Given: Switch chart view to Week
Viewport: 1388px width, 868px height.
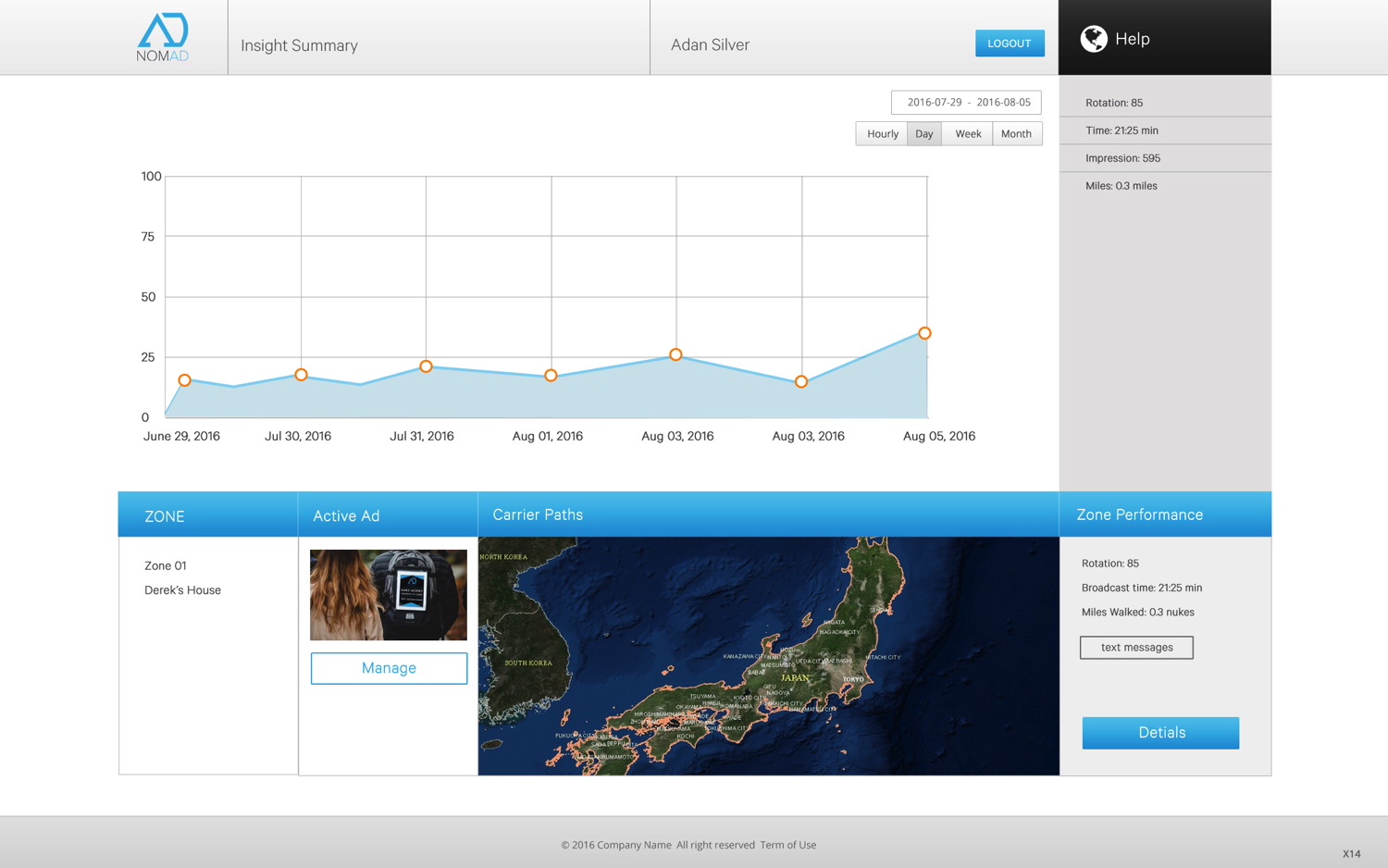Looking at the screenshot, I should point(967,134).
